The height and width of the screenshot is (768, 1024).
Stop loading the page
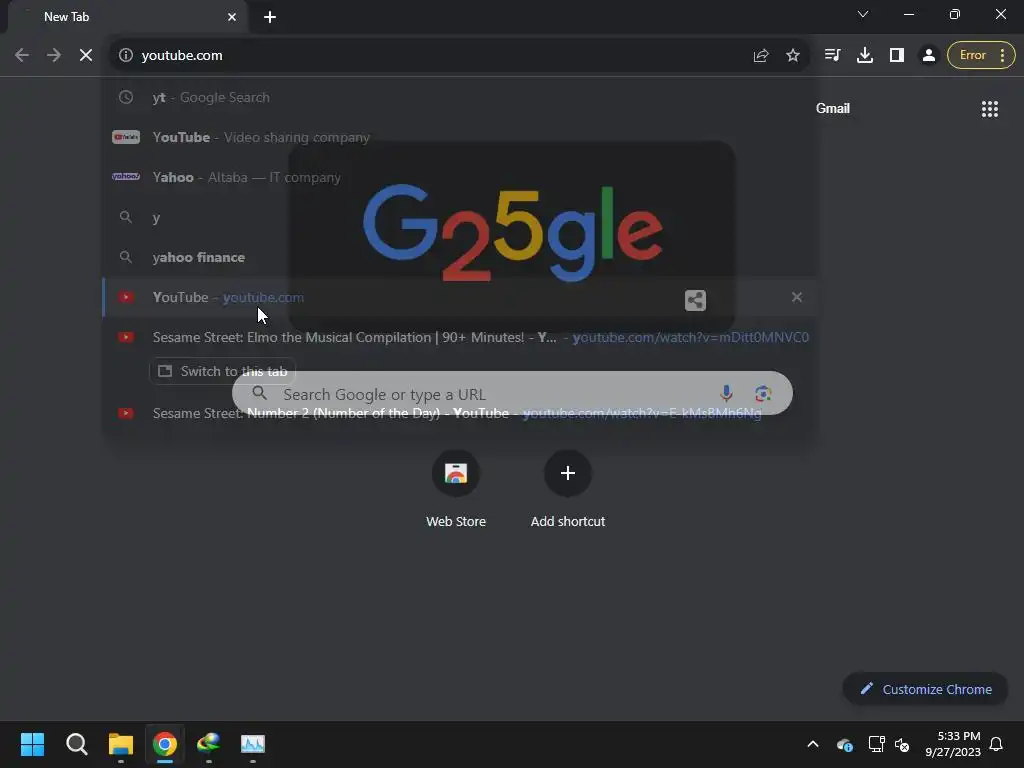[x=86, y=56]
